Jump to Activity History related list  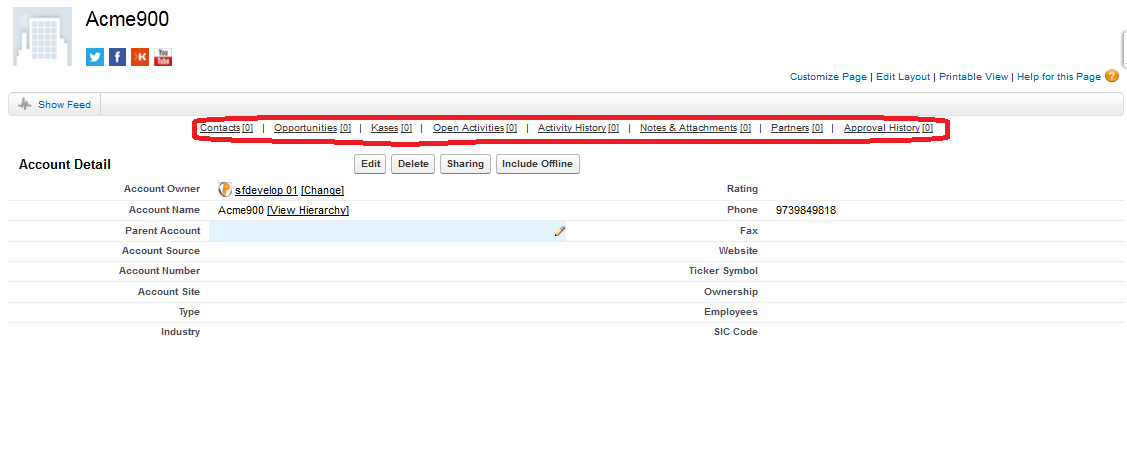tap(578, 128)
